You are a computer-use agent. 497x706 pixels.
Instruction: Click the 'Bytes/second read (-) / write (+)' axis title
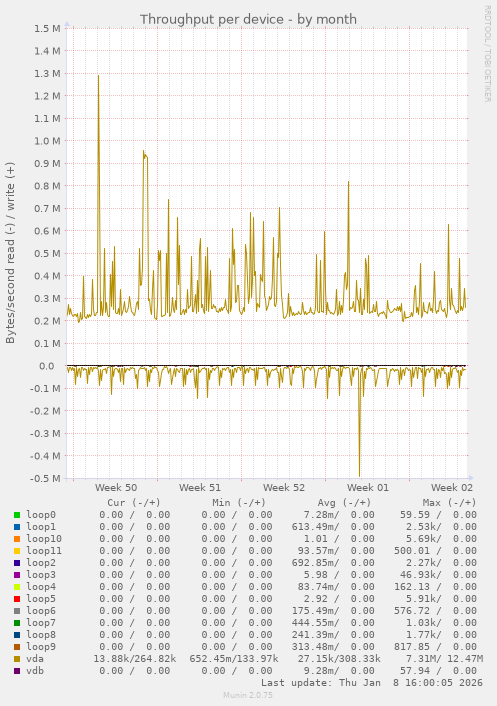pos(10,253)
